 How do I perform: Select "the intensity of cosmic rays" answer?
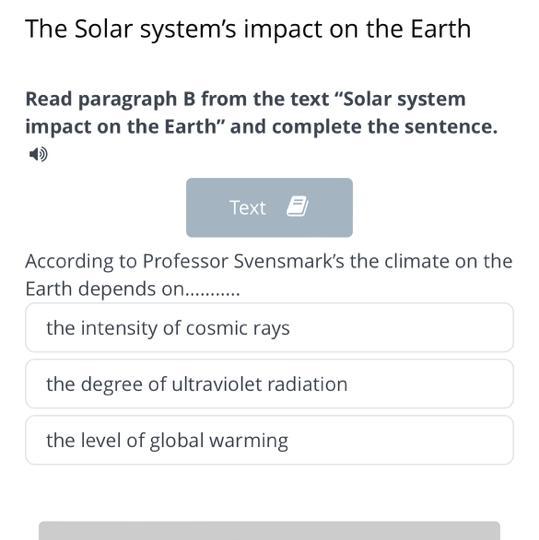(269, 328)
